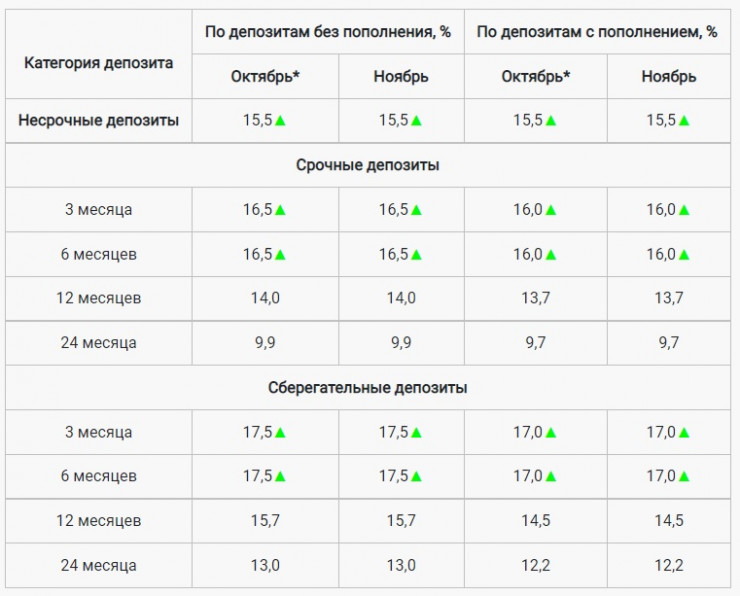Click green arrow beside 16,0 in 3 месяца Октябрь cell
This screenshot has height=596, width=740.
pos(551,210)
